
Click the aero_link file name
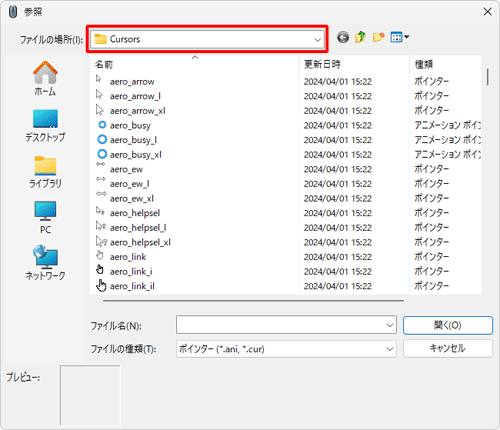tap(128, 257)
